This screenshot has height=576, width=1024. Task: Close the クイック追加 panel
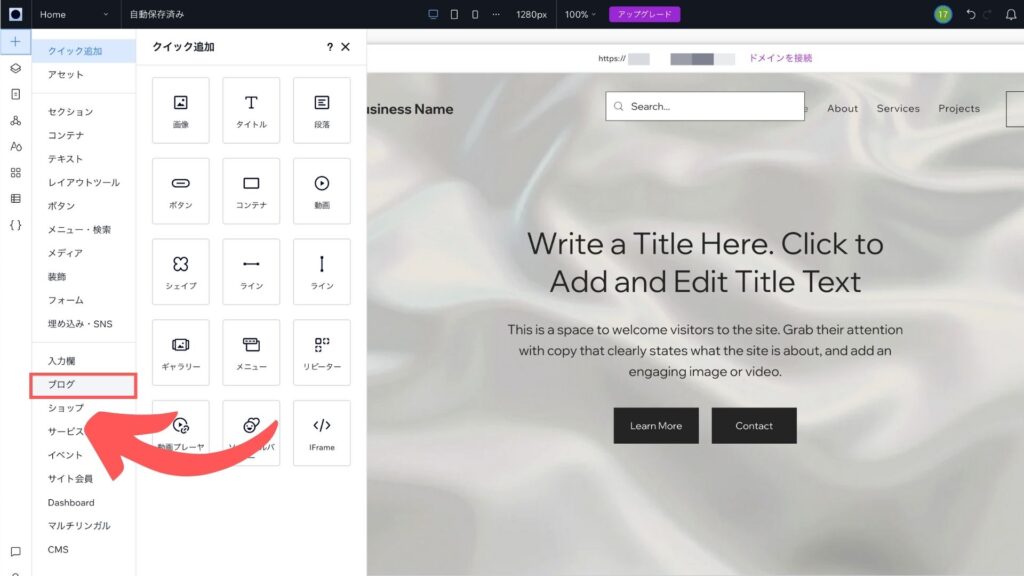(345, 47)
